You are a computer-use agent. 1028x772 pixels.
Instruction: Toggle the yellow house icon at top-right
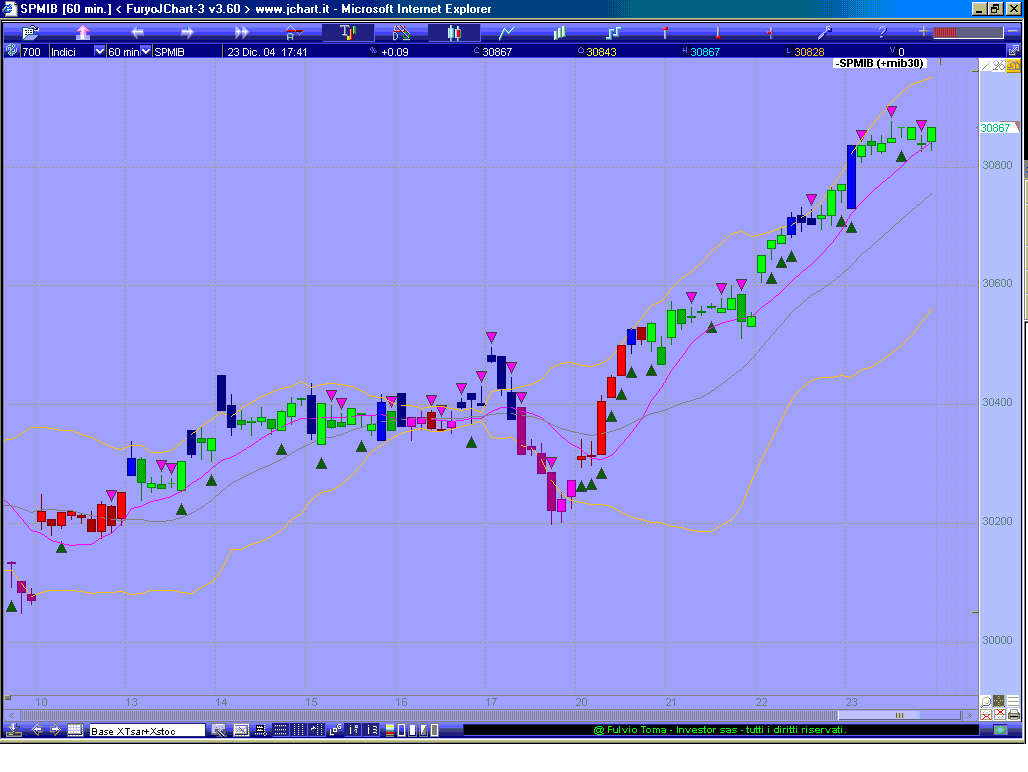pyautogui.click(x=1013, y=66)
